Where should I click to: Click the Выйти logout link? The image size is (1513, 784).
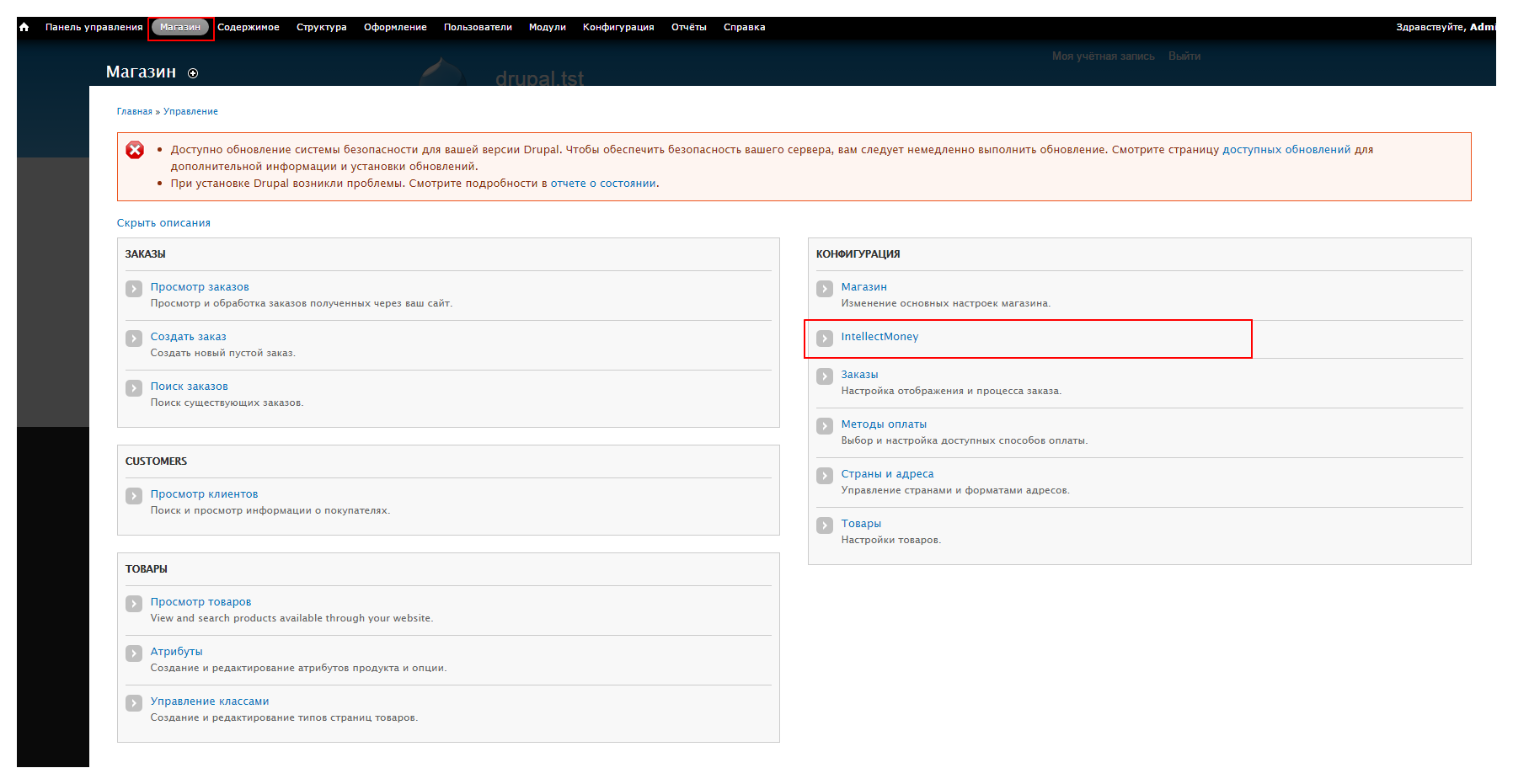click(1184, 56)
